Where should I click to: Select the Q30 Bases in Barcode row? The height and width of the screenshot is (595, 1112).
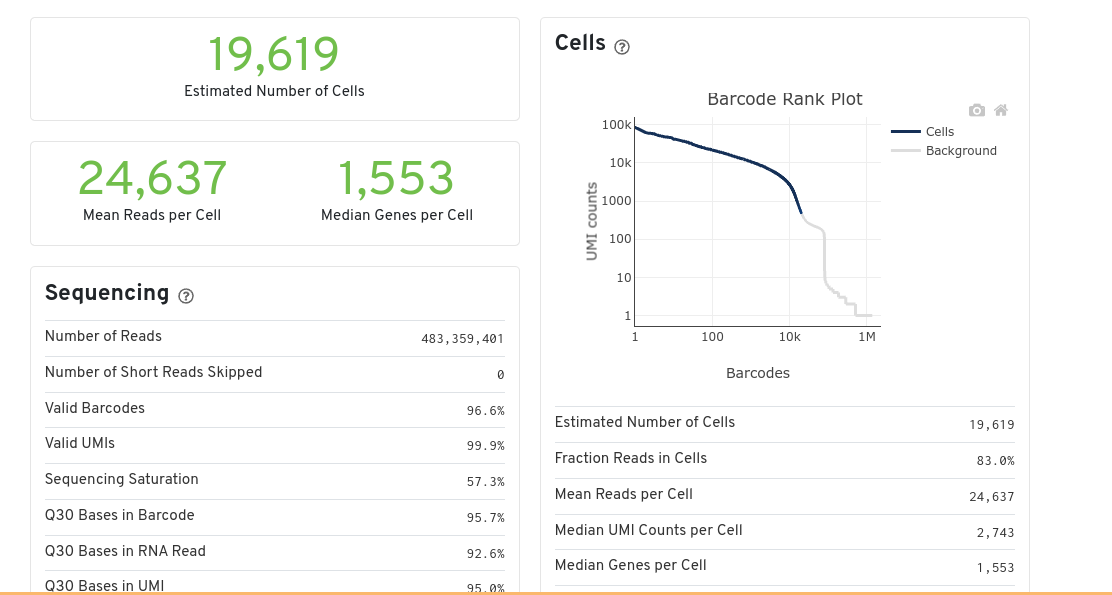click(x=274, y=517)
